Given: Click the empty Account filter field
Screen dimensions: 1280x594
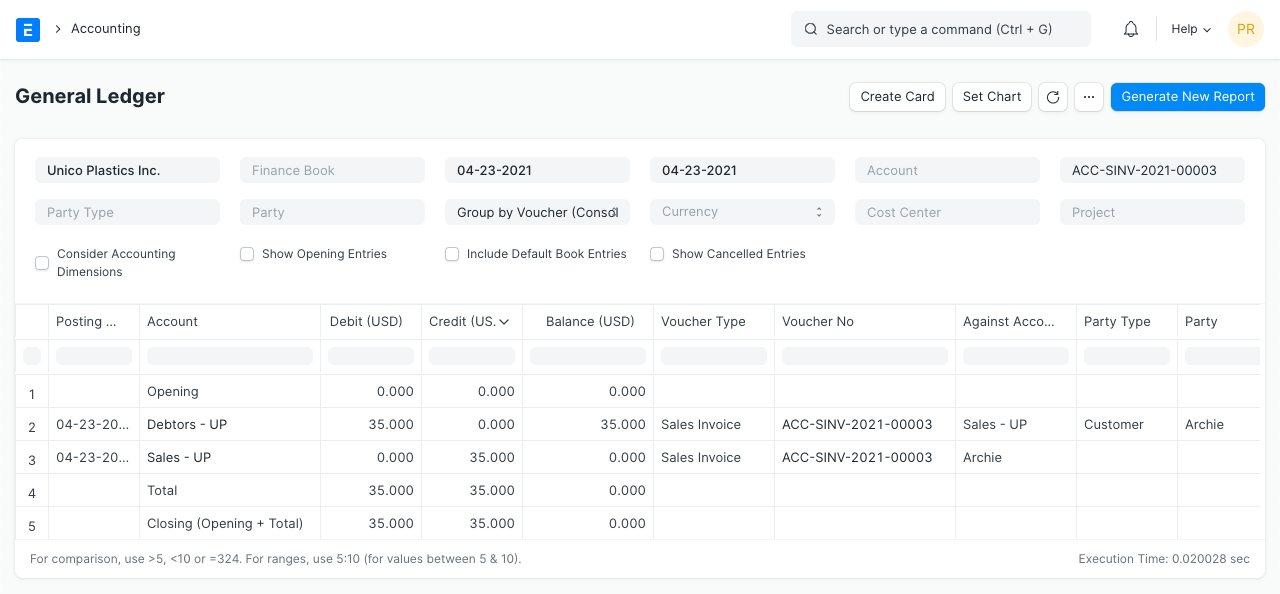Looking at the screenshot, I should [947, 170].
